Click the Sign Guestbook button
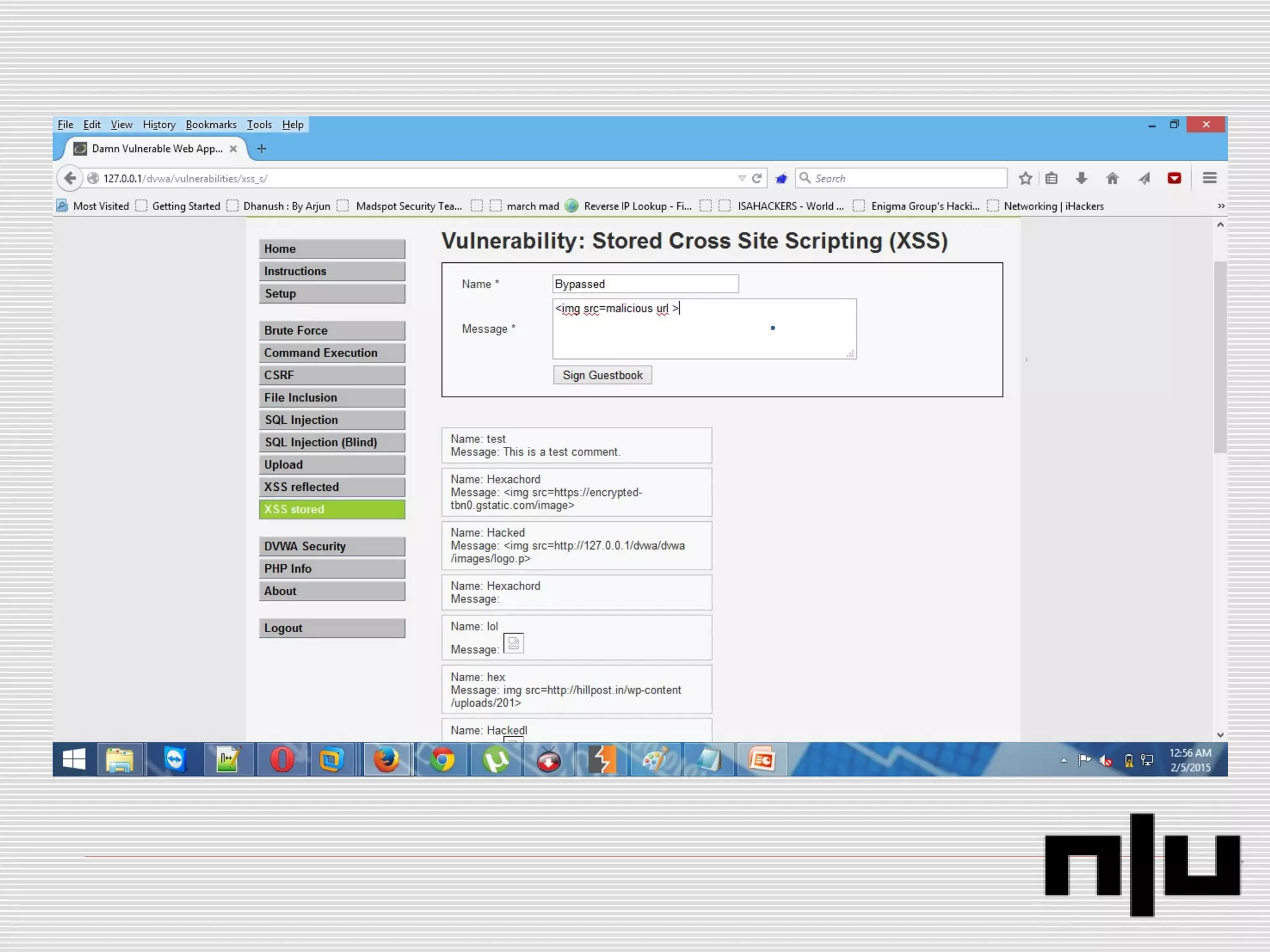 coord(602,375)
